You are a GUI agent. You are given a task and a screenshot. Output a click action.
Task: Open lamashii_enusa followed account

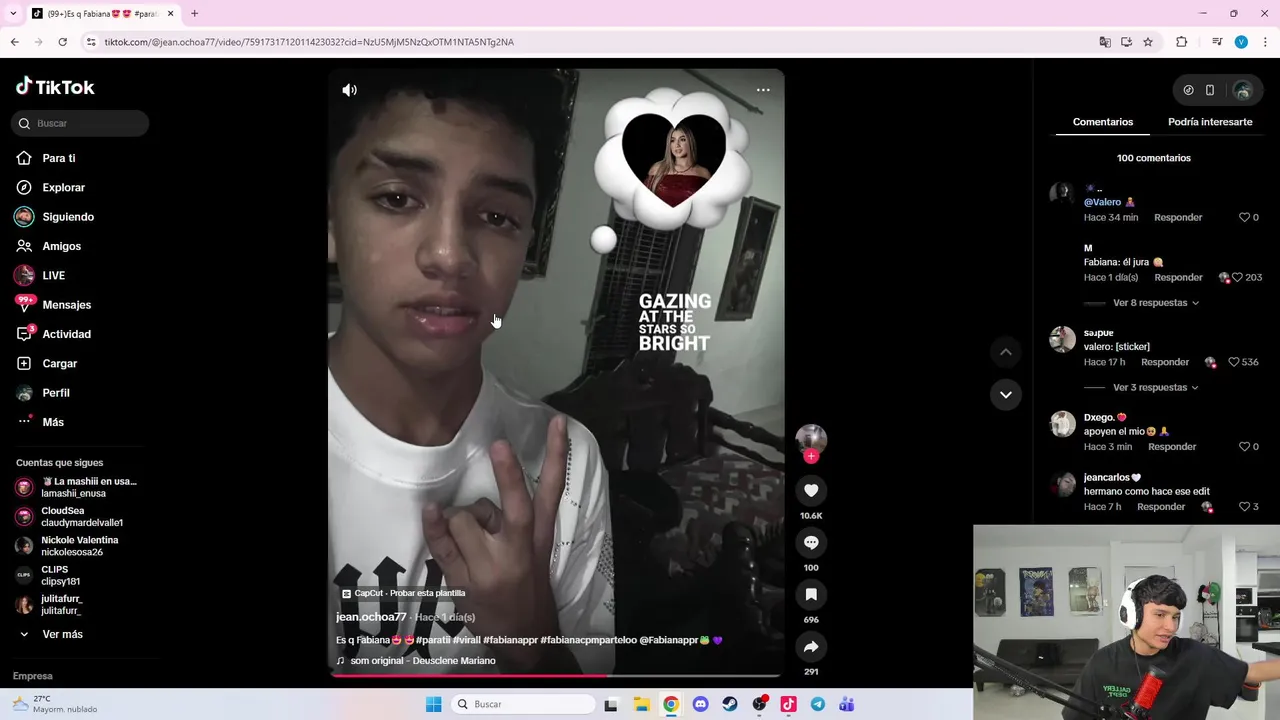(x=77, y=487)
